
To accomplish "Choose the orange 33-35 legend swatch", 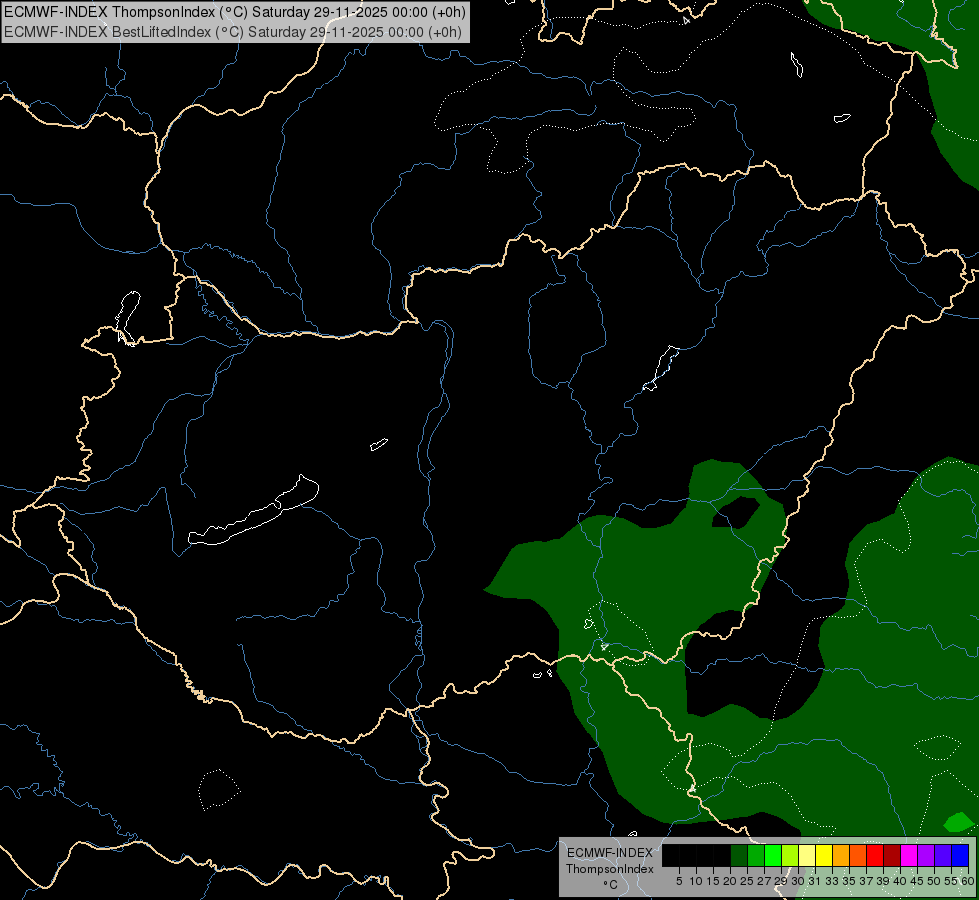I will (x=841, y=855).
